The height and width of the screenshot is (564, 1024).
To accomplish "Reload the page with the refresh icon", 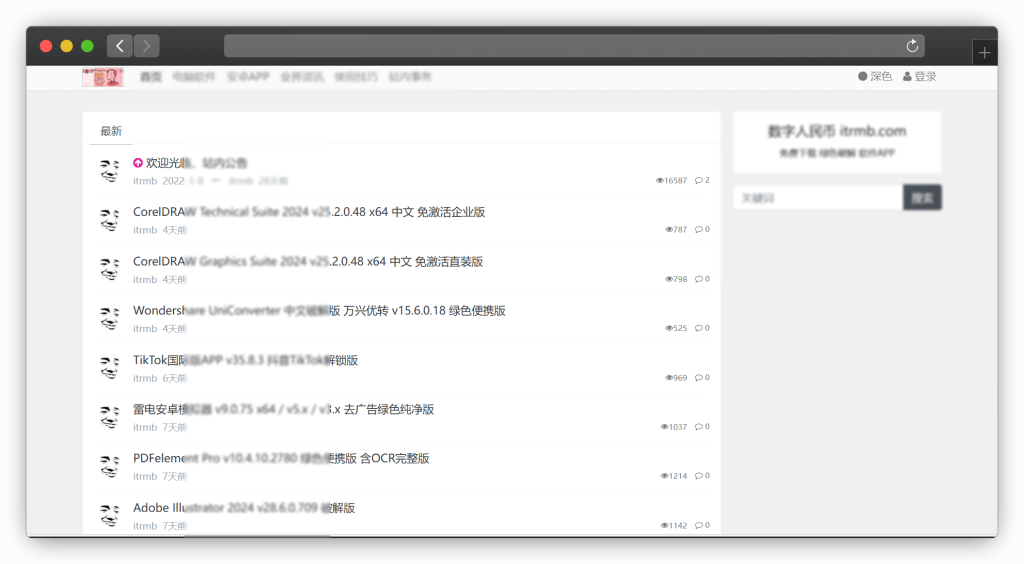I will tap(912, 46).
